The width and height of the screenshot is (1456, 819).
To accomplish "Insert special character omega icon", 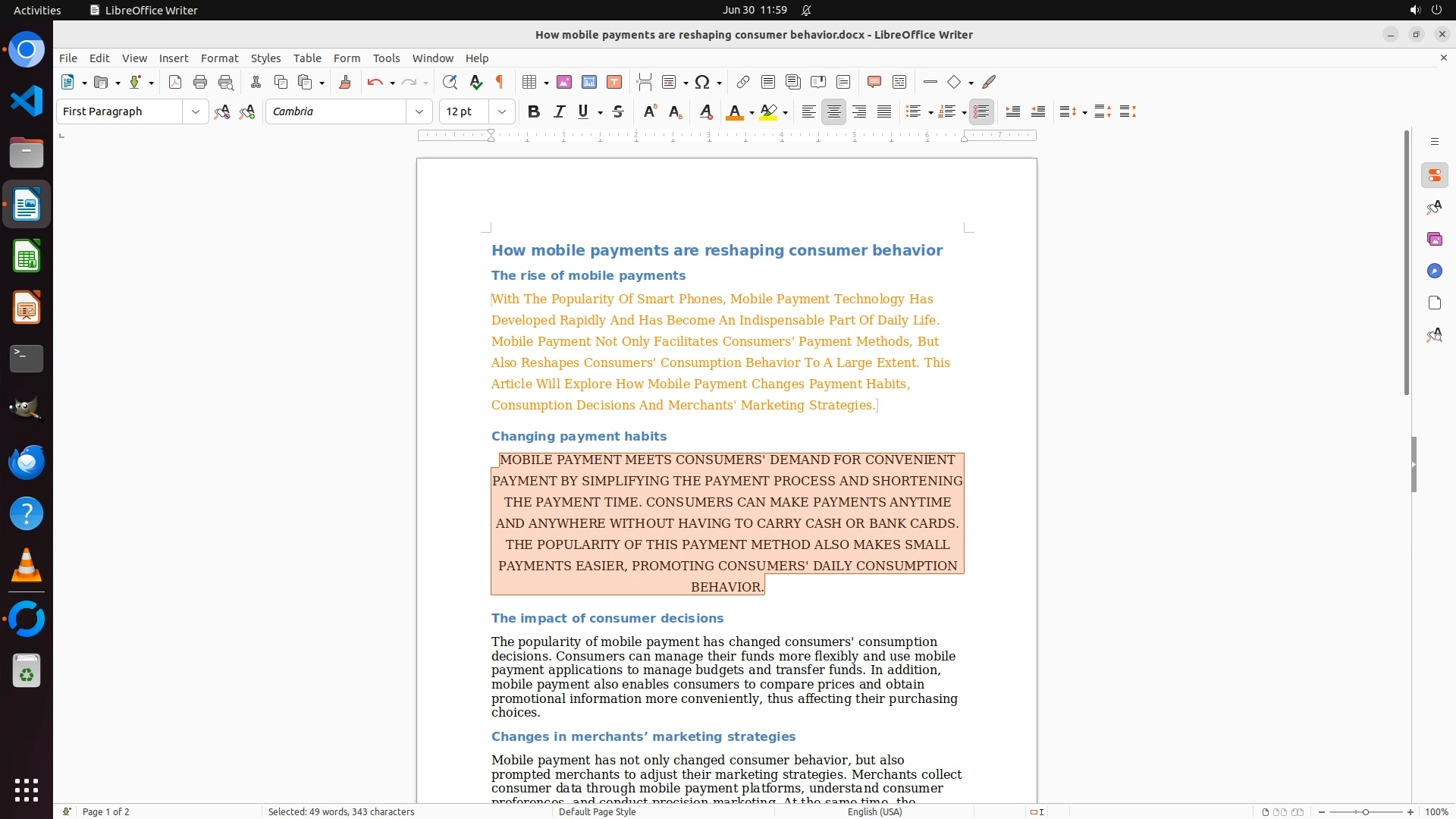I will click(x=702, y=82).
